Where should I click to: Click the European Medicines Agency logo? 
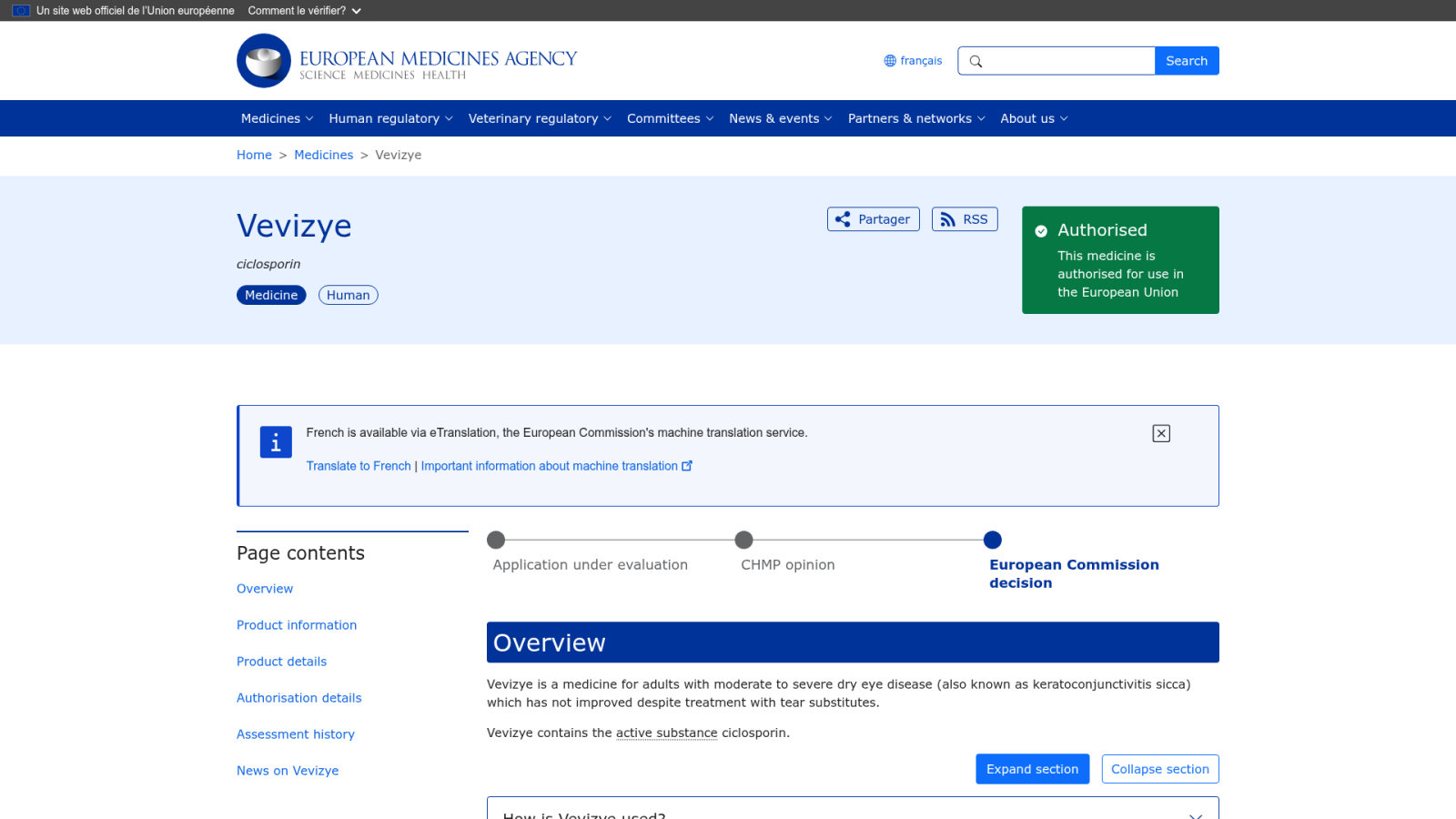[x=407, y=61]
